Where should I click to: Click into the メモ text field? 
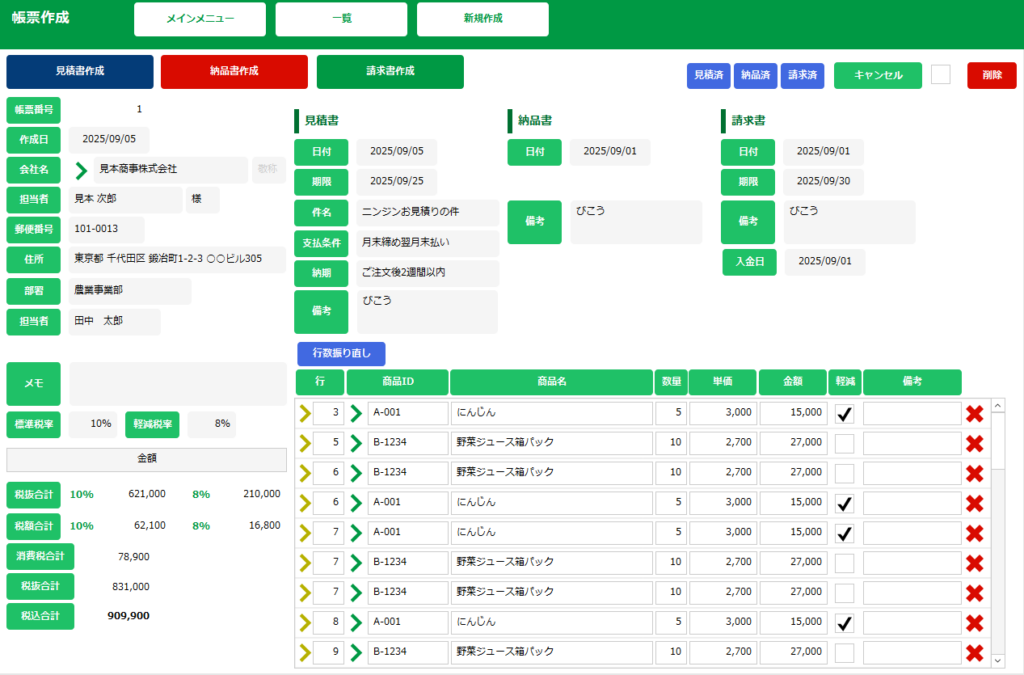[x=177, y=383]
